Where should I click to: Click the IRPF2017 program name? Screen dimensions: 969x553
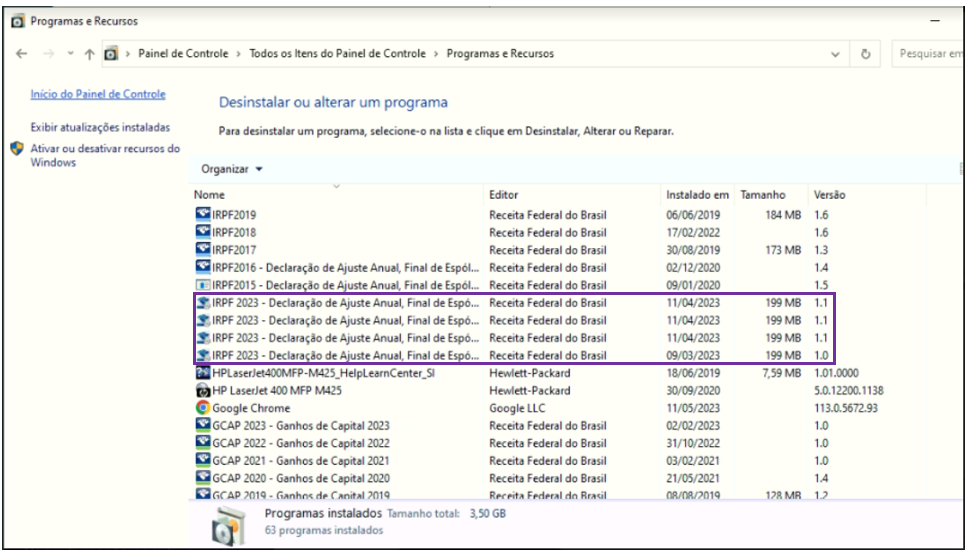point(234,250)
